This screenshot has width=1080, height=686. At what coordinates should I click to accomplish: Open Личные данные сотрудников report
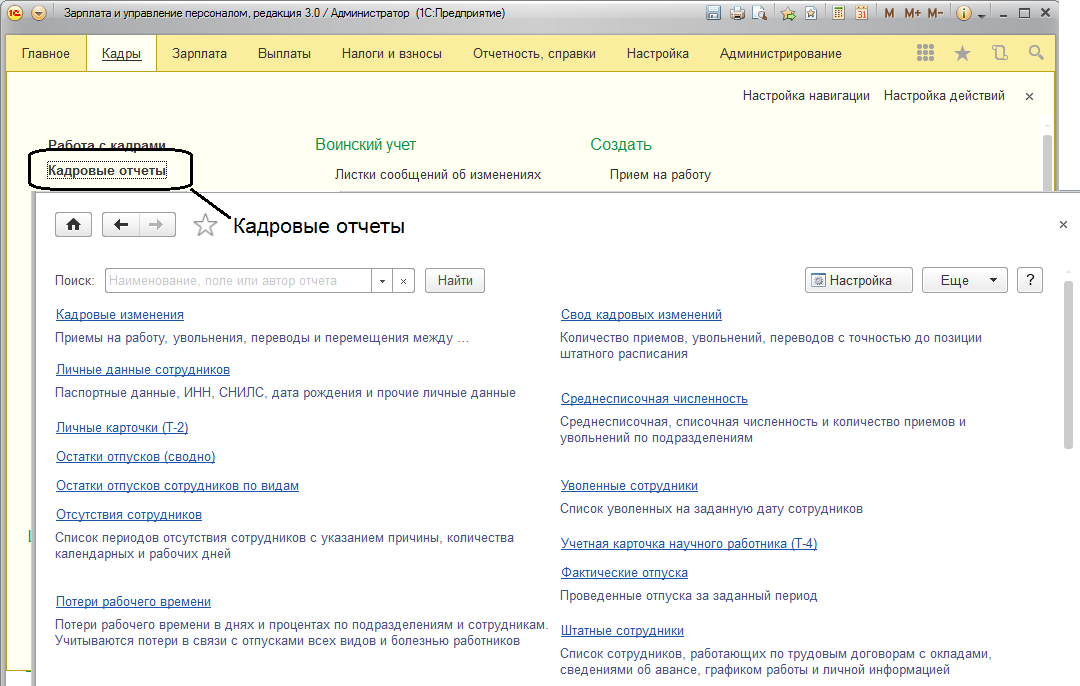point(143,370)
